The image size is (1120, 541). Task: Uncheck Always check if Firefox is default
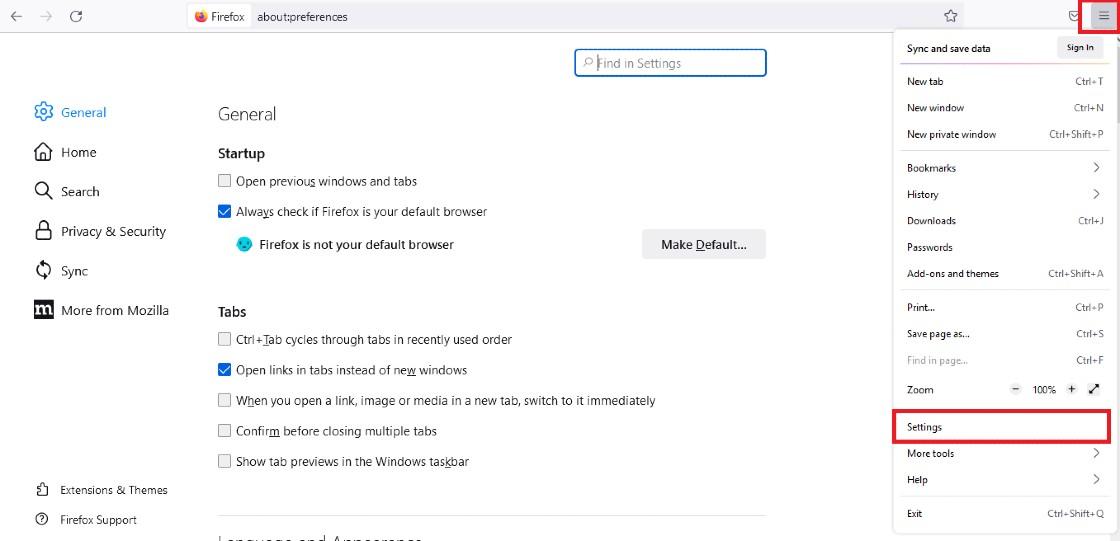pyautogui.click(x=224, y=212)
